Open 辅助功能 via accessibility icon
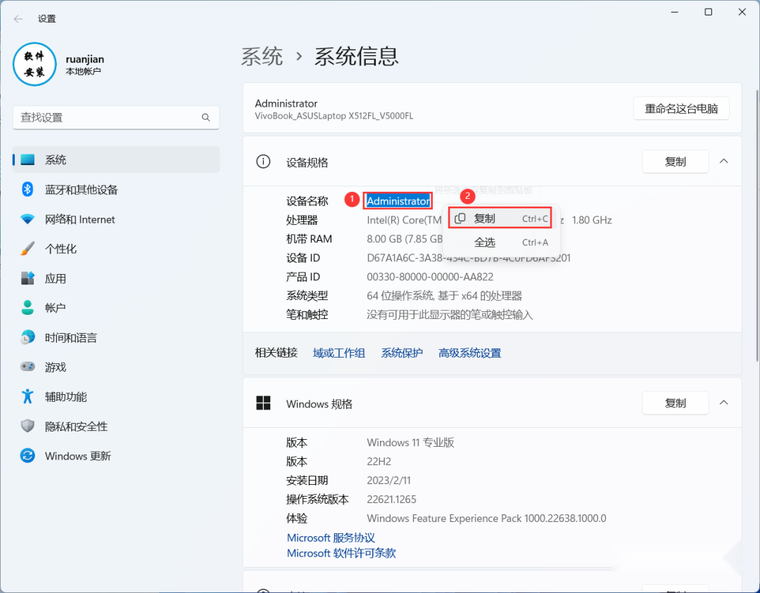This screenshot has height=593, width=760. point(28,396)
